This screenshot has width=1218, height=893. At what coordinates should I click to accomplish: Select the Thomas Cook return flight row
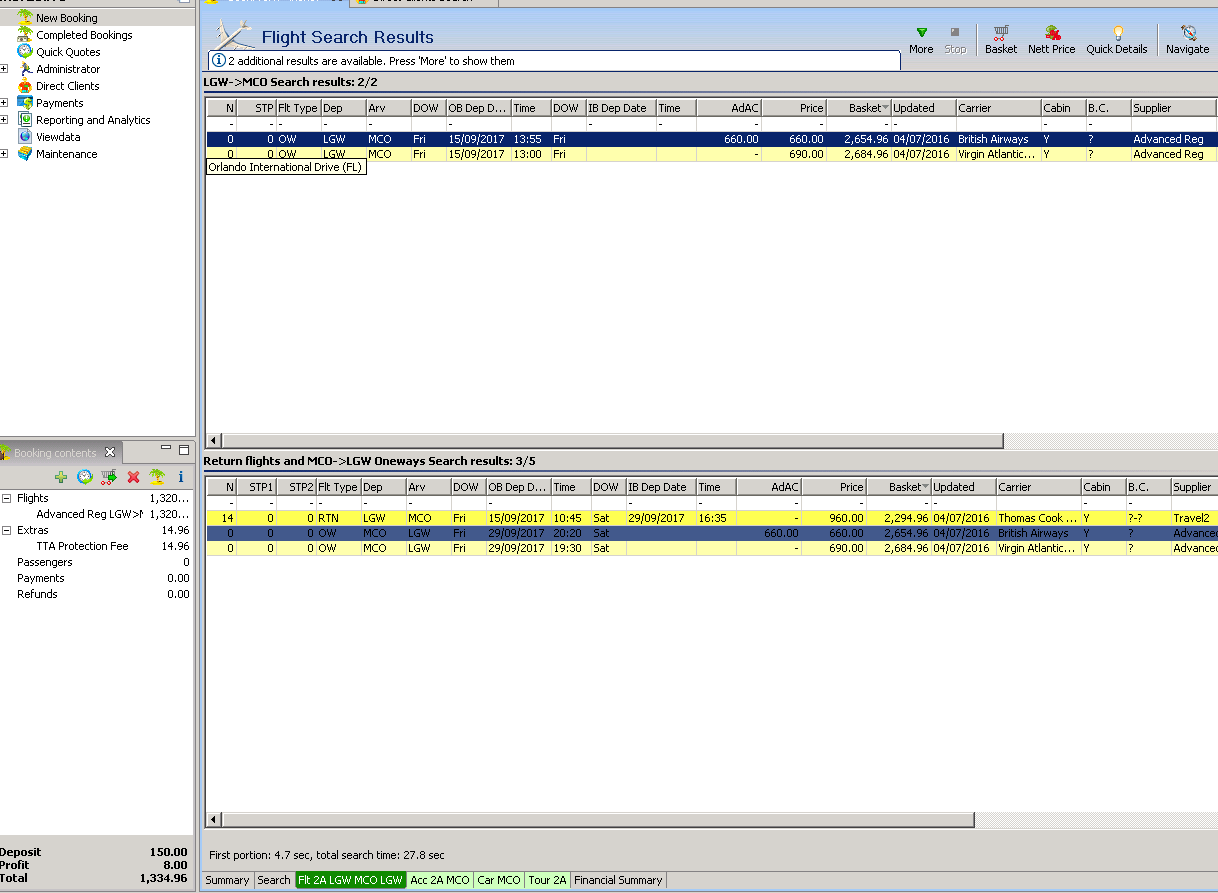[x=711, y=518]
